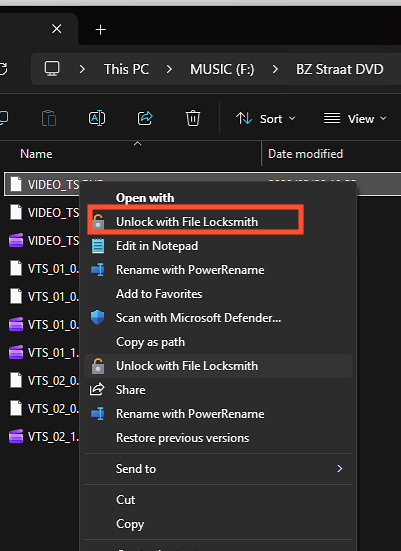Close the current File Explorer tab
Viewport: 401px width, 551px height.
tap(57, 29)
